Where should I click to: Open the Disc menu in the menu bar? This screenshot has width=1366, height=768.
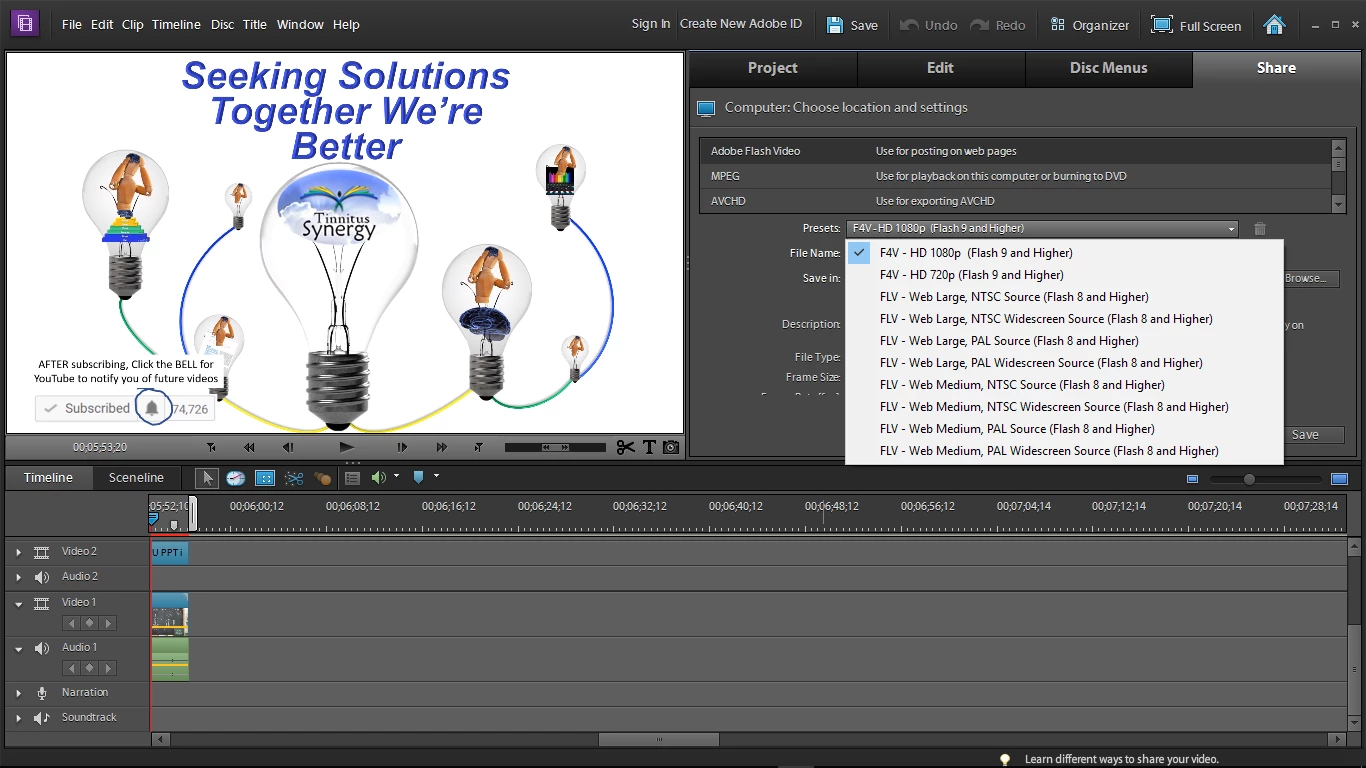[x=222, y=24]
